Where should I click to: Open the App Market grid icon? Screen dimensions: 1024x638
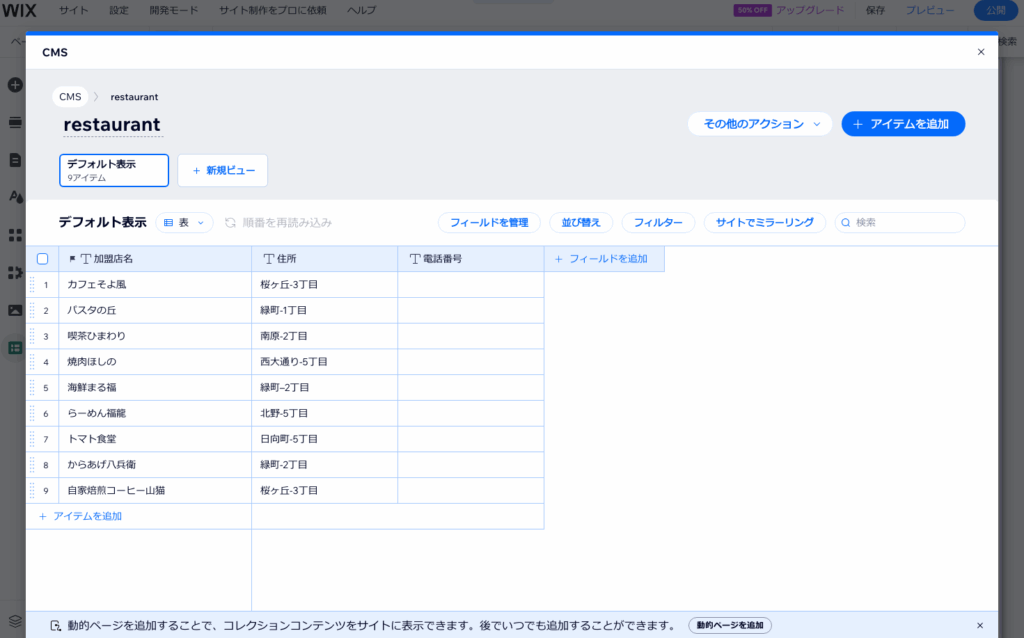pyautogui.click(x=14, y=235)
